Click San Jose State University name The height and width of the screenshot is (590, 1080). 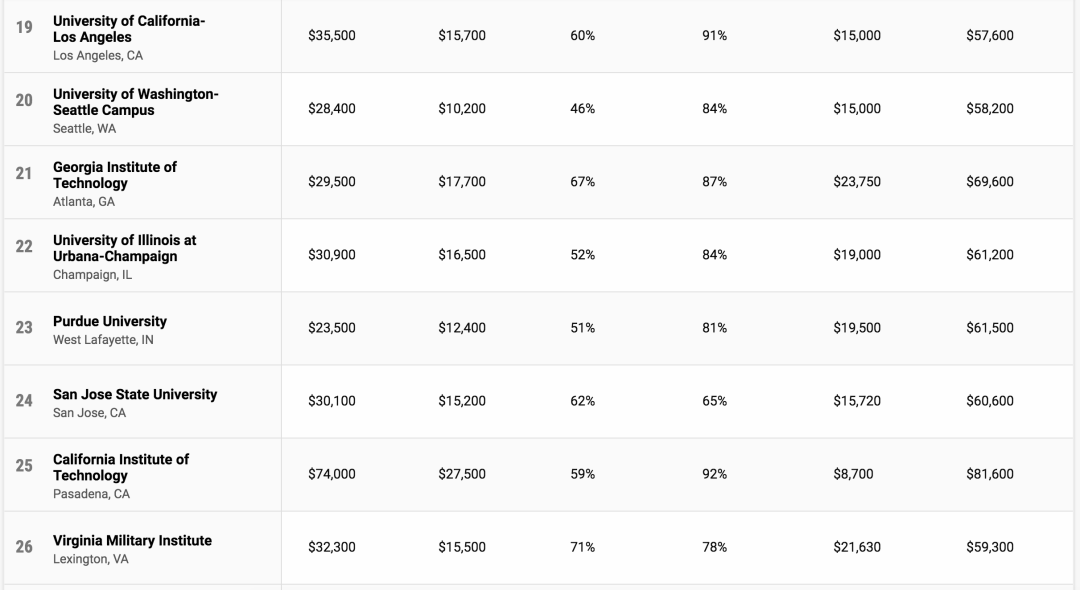click(135, 394)
